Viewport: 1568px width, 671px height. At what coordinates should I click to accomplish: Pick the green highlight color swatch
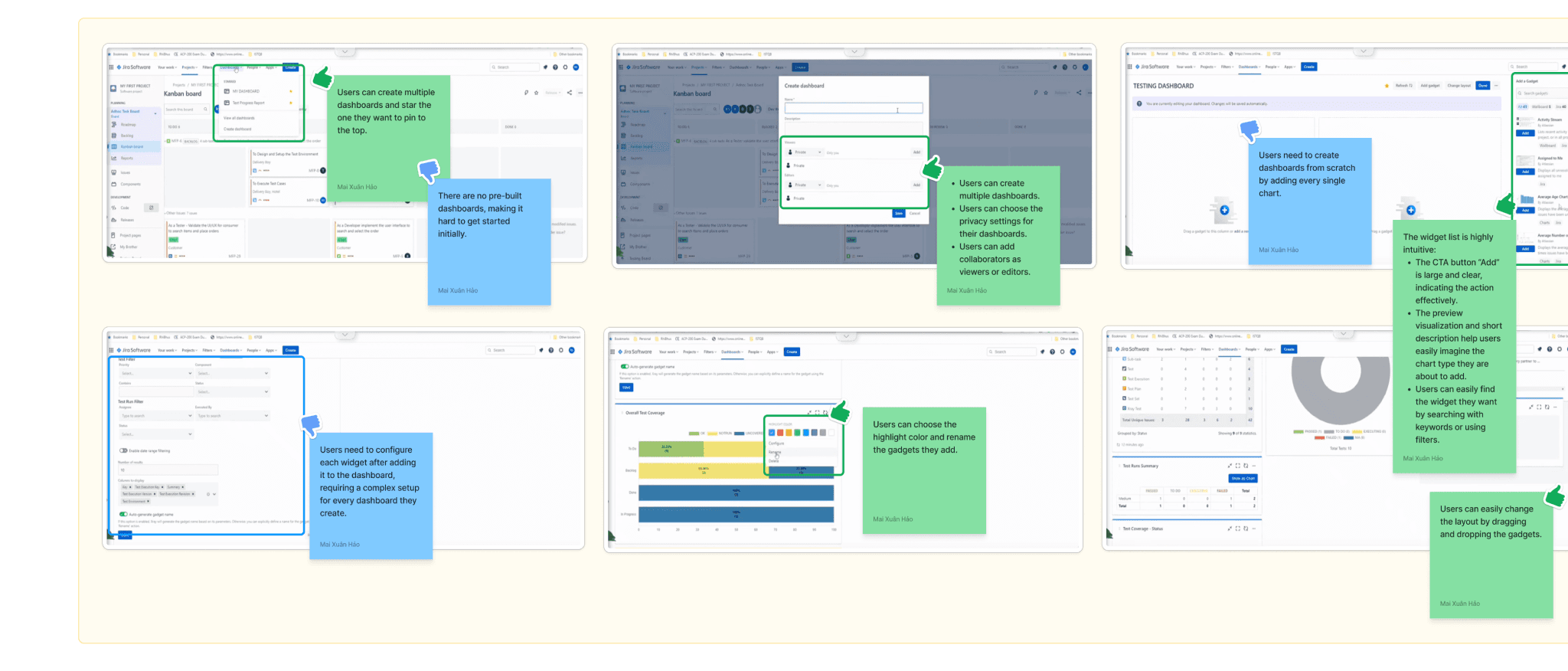click(x=797, y=433)
